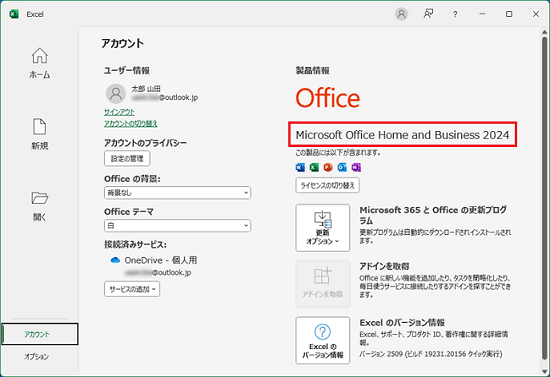Open help with the question mark icon
550x377 pixels.
[455, 14]
